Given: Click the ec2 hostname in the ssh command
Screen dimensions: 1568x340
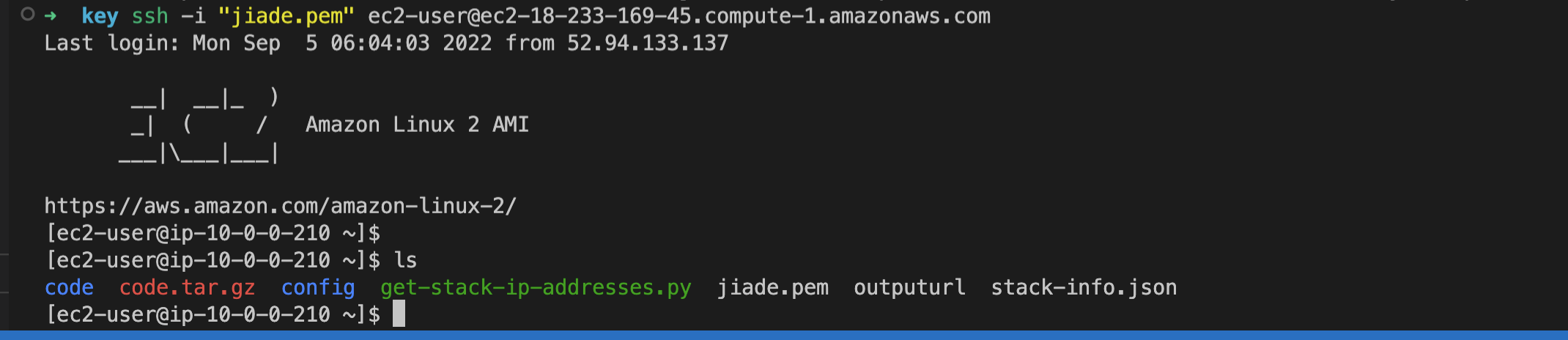Looking at the screenshot, I should 678,16.
